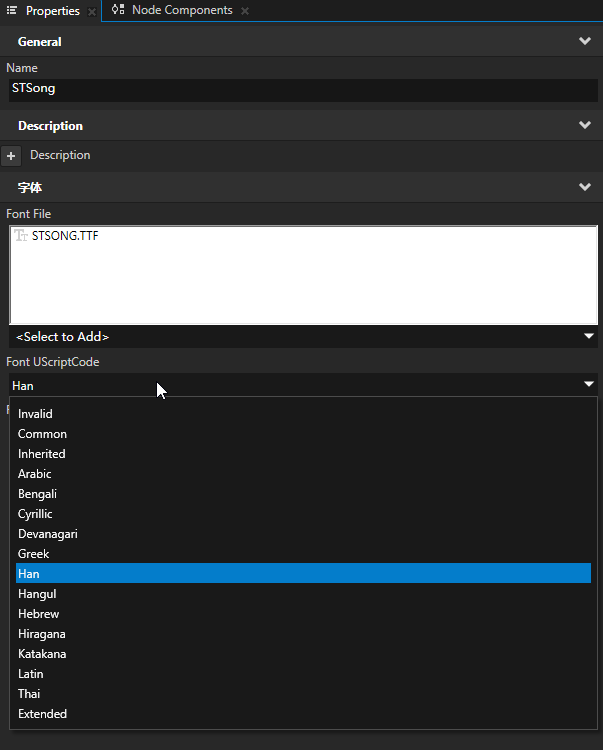
Task: Choose Inherited from the script list
Action: [x=303, y=454]
